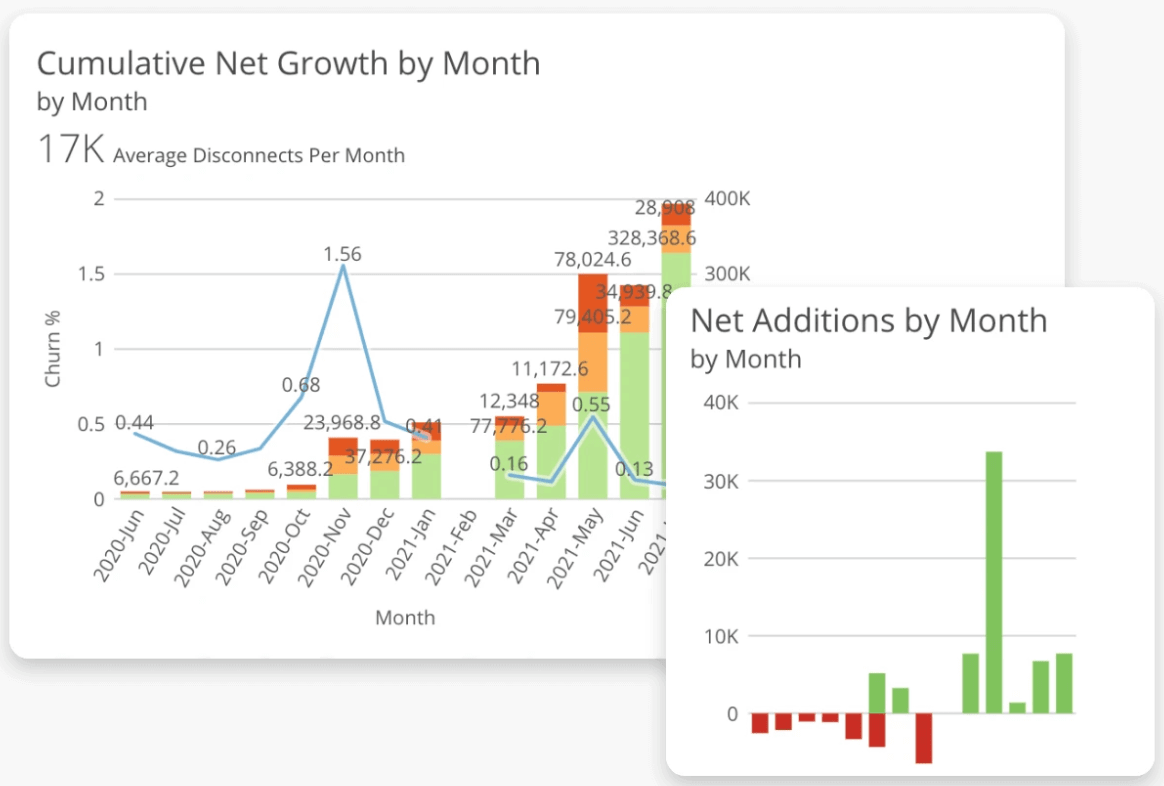Click the Month x-axis title
The width and height of the screenshot is (1164, 786).
(405, 617)
